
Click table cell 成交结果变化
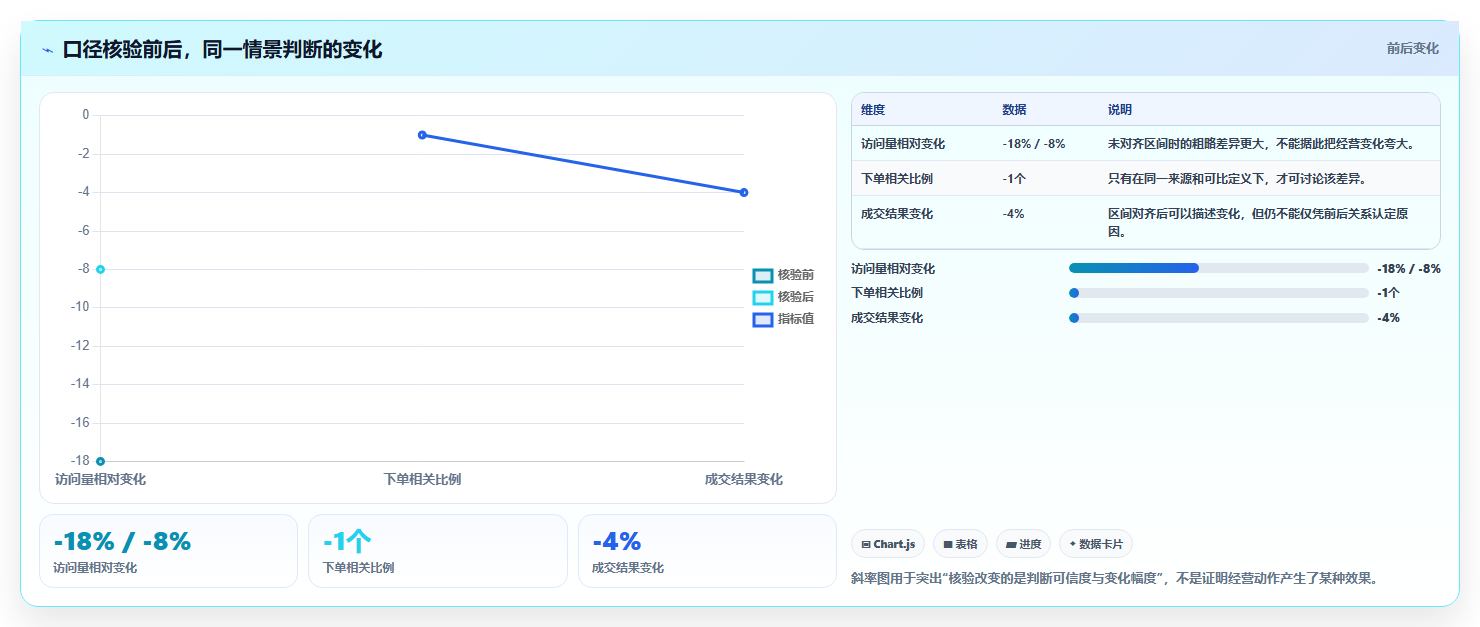click(x=897, y=214)
